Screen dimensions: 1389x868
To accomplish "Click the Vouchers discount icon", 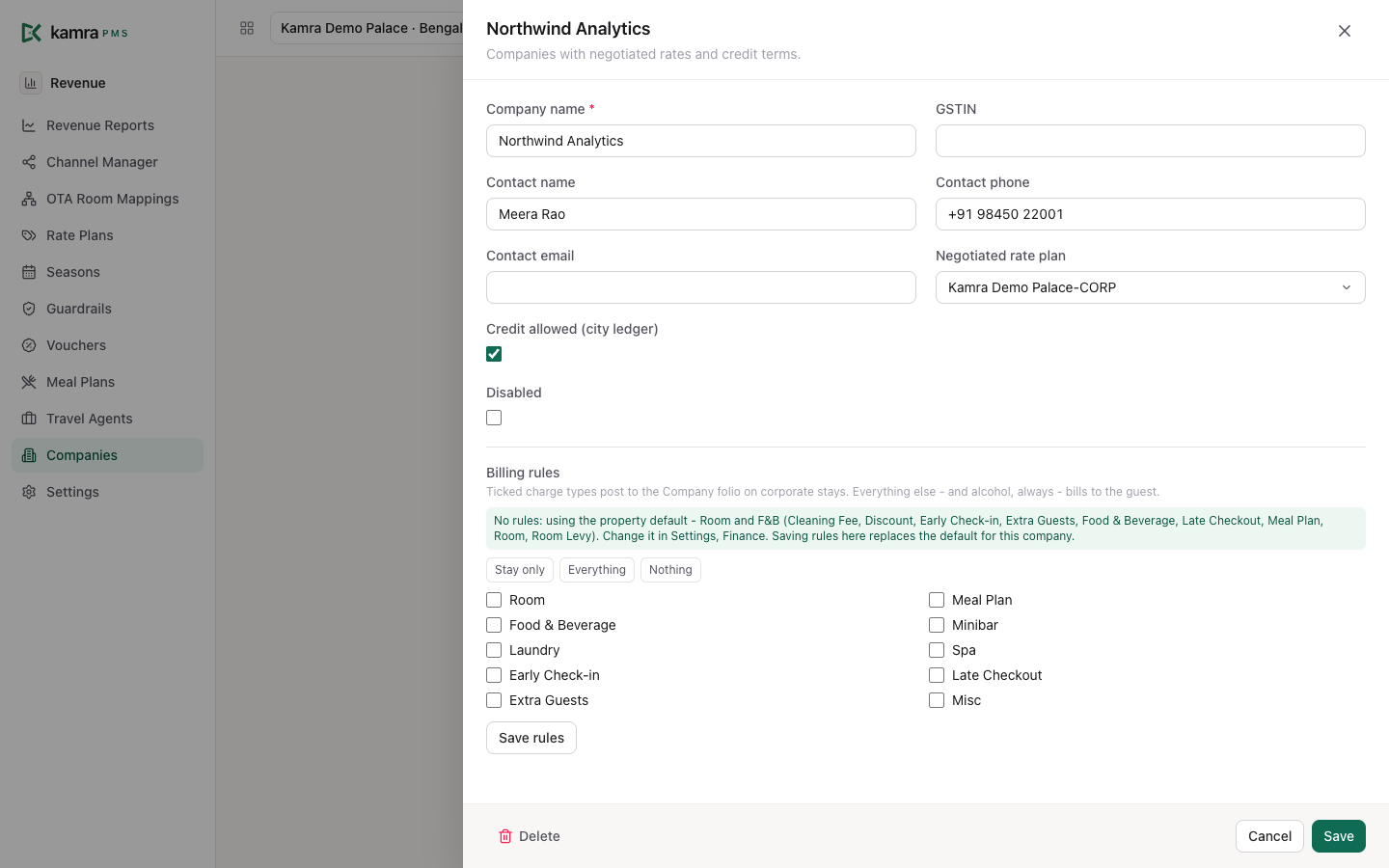I will click(x=29, y=345).
